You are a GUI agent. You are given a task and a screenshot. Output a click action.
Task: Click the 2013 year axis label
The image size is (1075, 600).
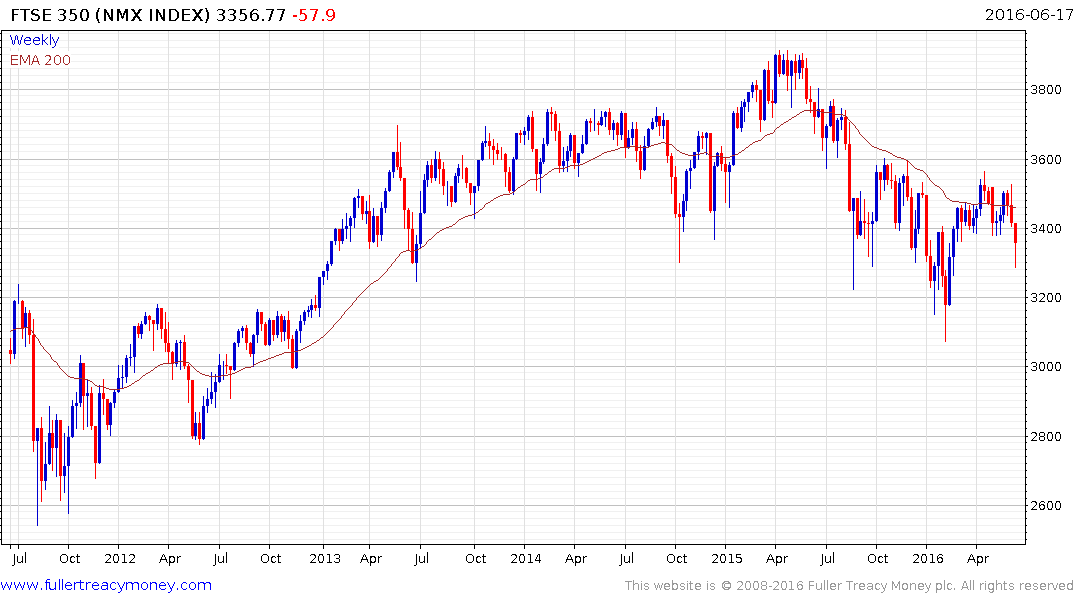click(x=325, y=559)
